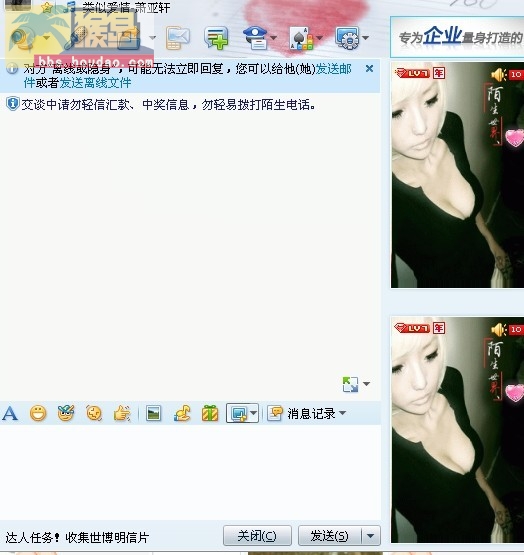Viewport: 524px width, 555px height.
Task: Dismiss the offline notice with X
Action: (369, 69)
